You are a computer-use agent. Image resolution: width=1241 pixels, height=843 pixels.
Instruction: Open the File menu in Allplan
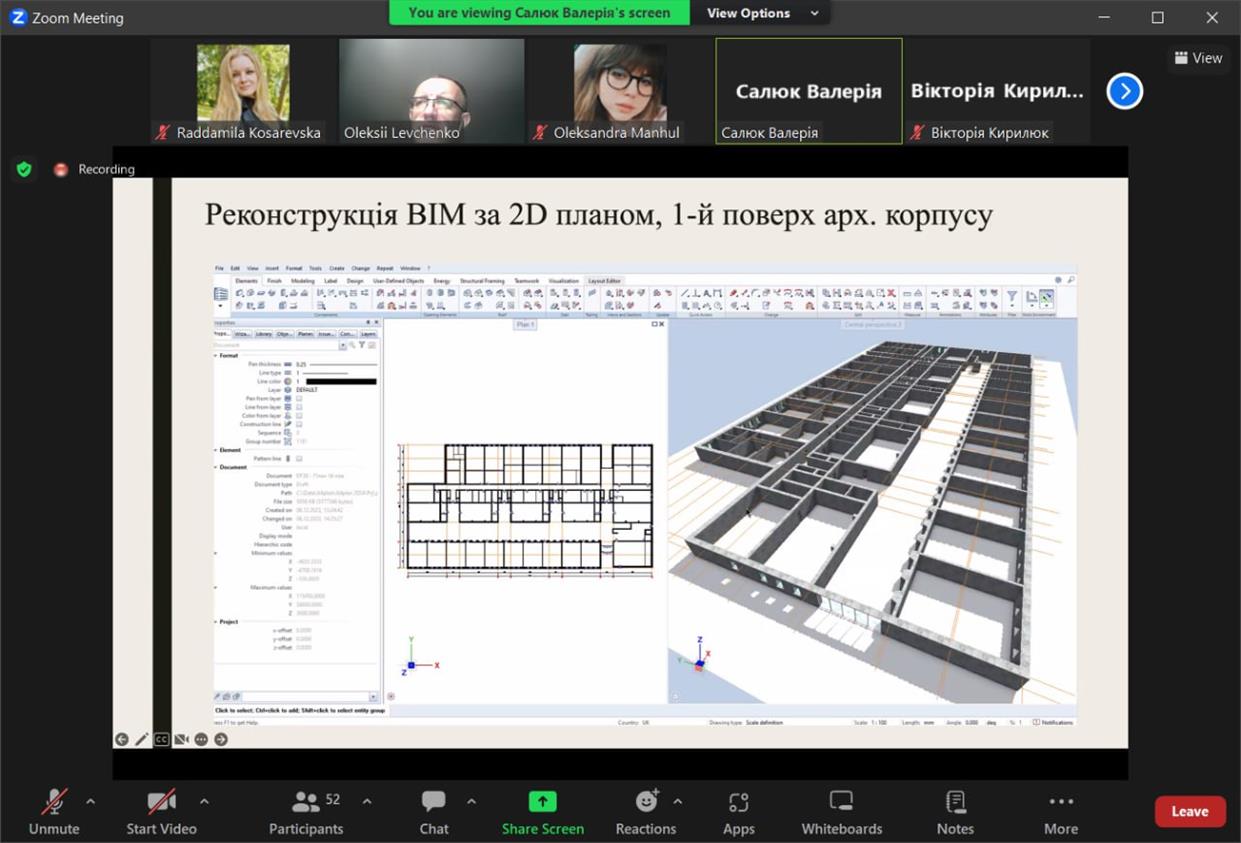coord(220,268)
